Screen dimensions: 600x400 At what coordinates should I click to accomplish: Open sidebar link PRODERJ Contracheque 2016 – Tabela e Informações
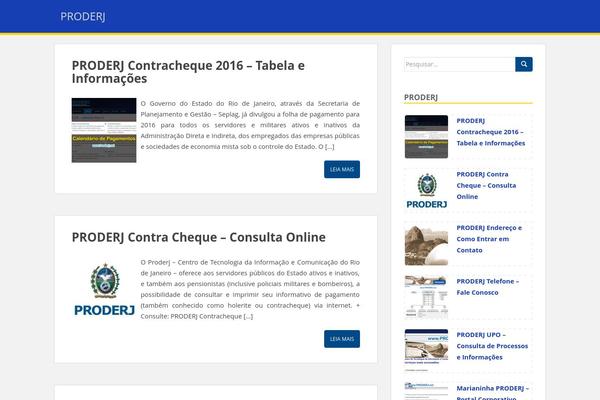tap(491, 132)
